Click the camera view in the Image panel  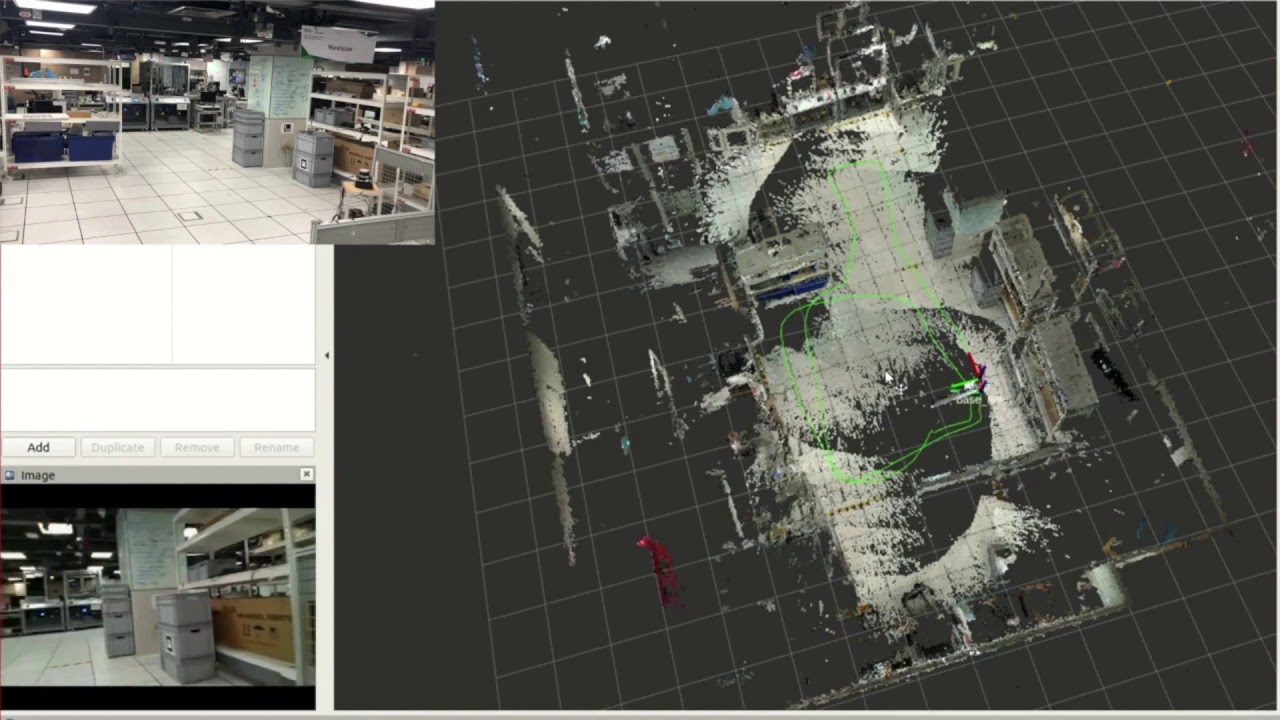point(158,597)
